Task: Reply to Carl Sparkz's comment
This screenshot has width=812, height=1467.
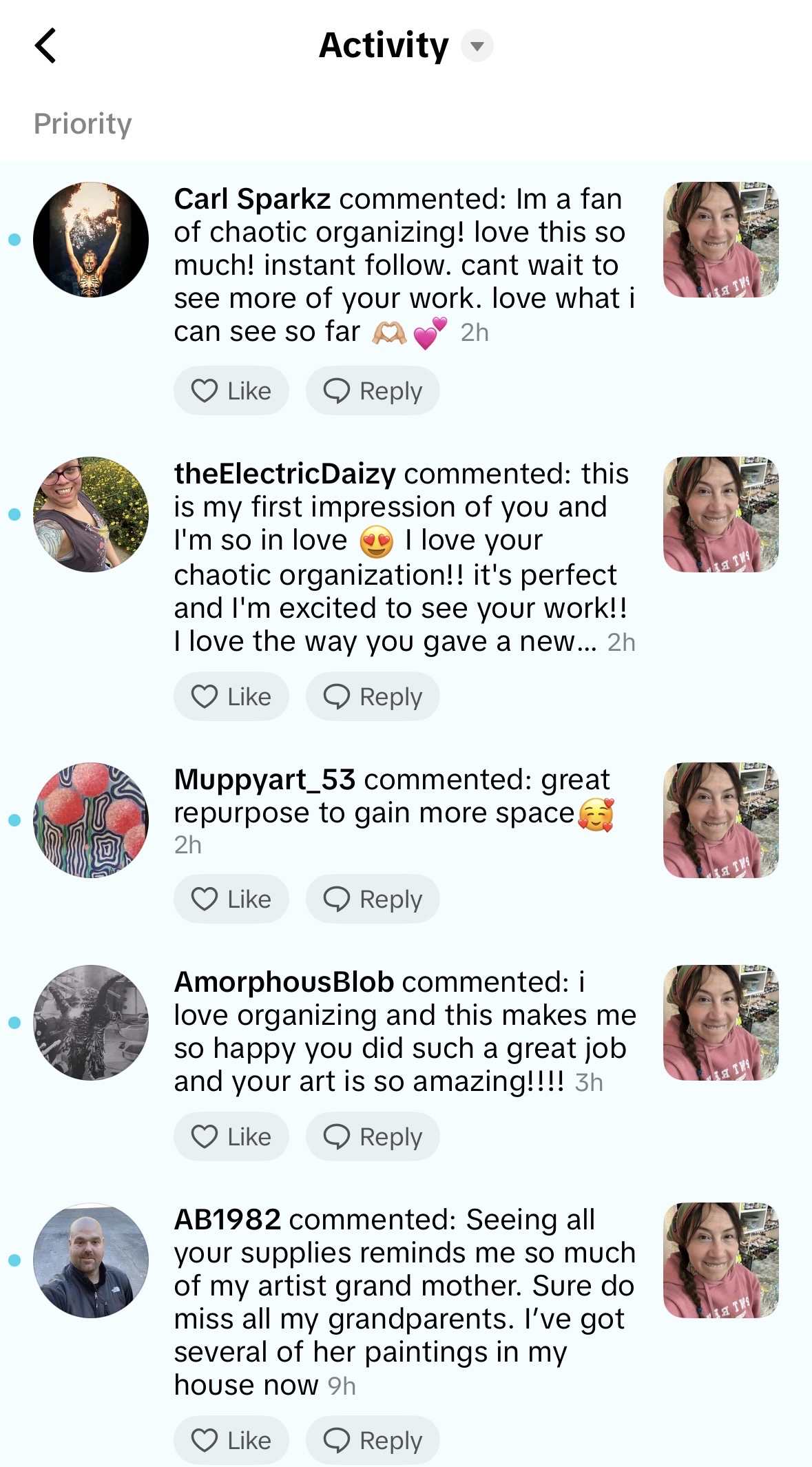Action: [373, 391]
